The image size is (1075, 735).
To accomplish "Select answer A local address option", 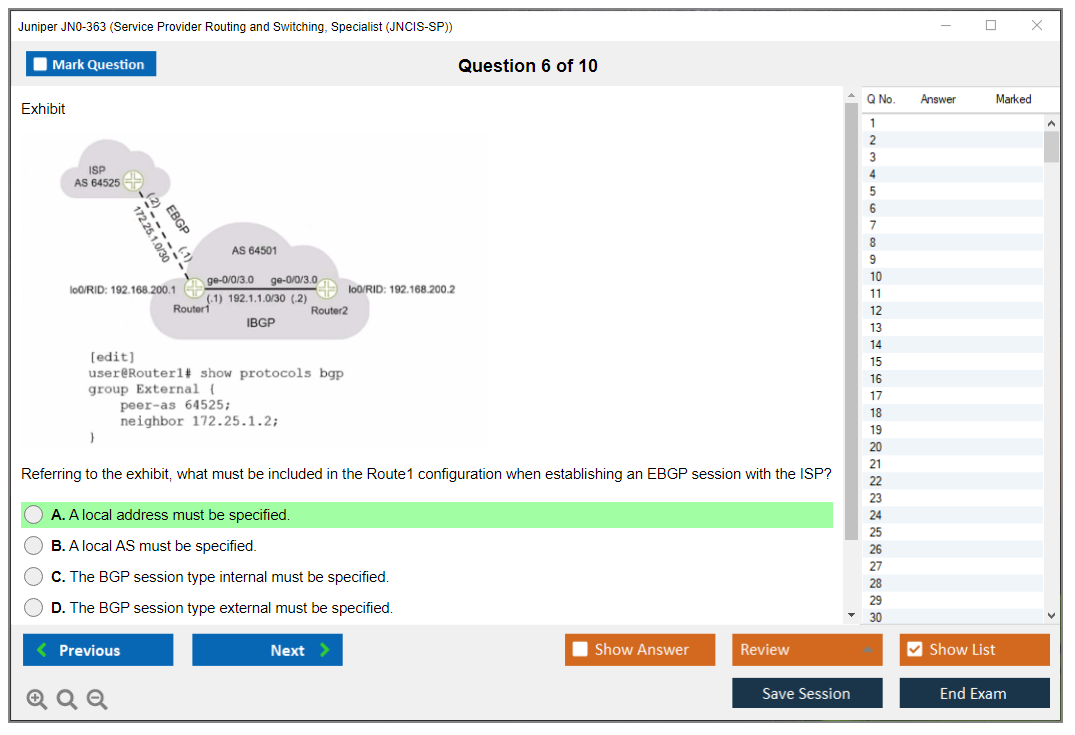I will tap(34, 515).
